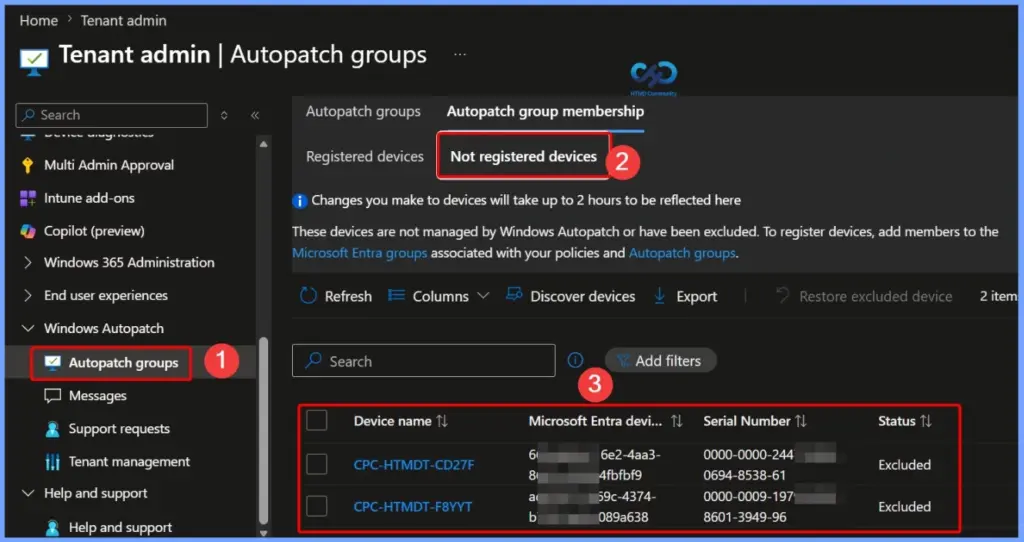Tick the select-all checkbox in table header

pyautogui.click(x=317, y=421)
